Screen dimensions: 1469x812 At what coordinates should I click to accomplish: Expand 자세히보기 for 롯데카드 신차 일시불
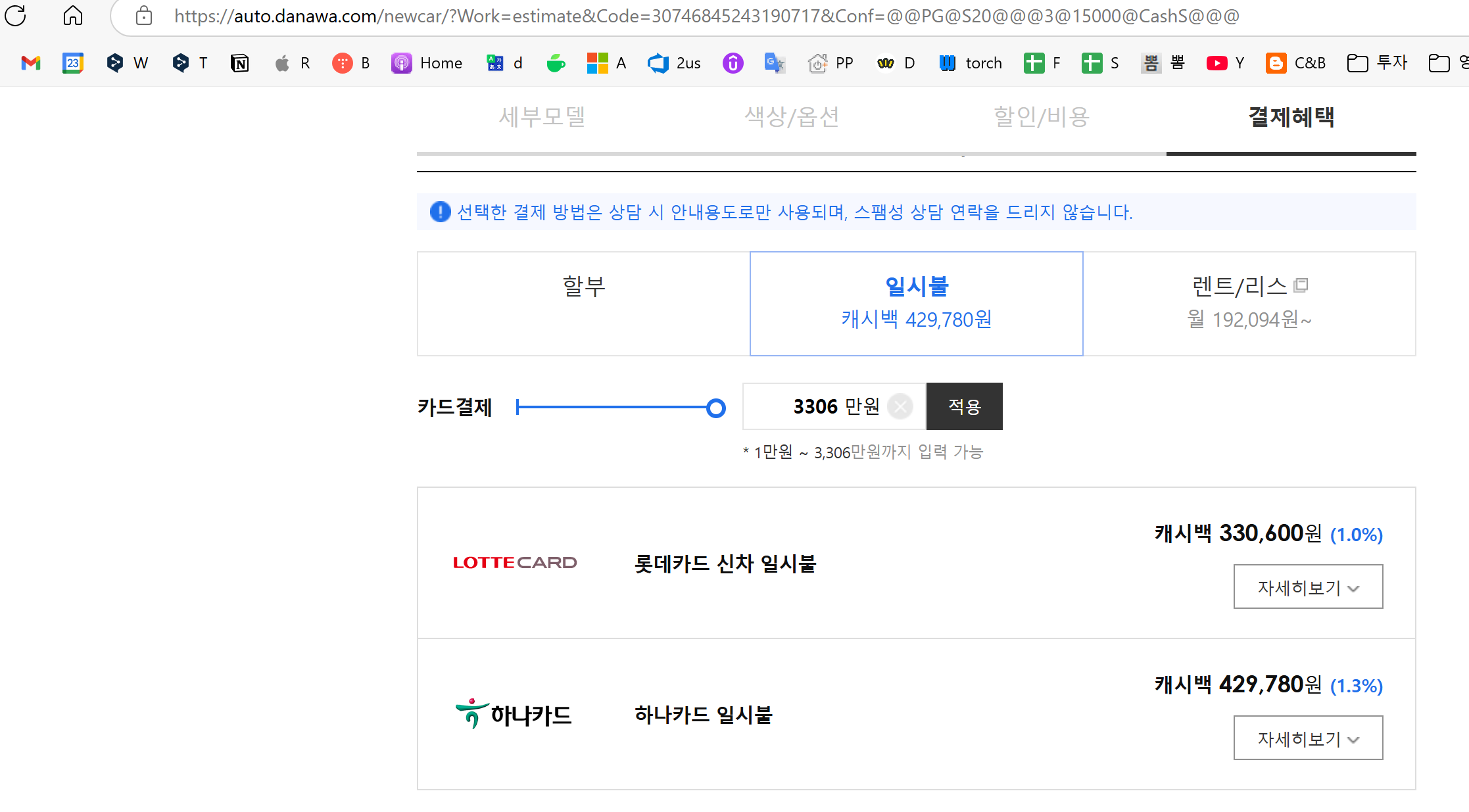[x=1307, y=586]
